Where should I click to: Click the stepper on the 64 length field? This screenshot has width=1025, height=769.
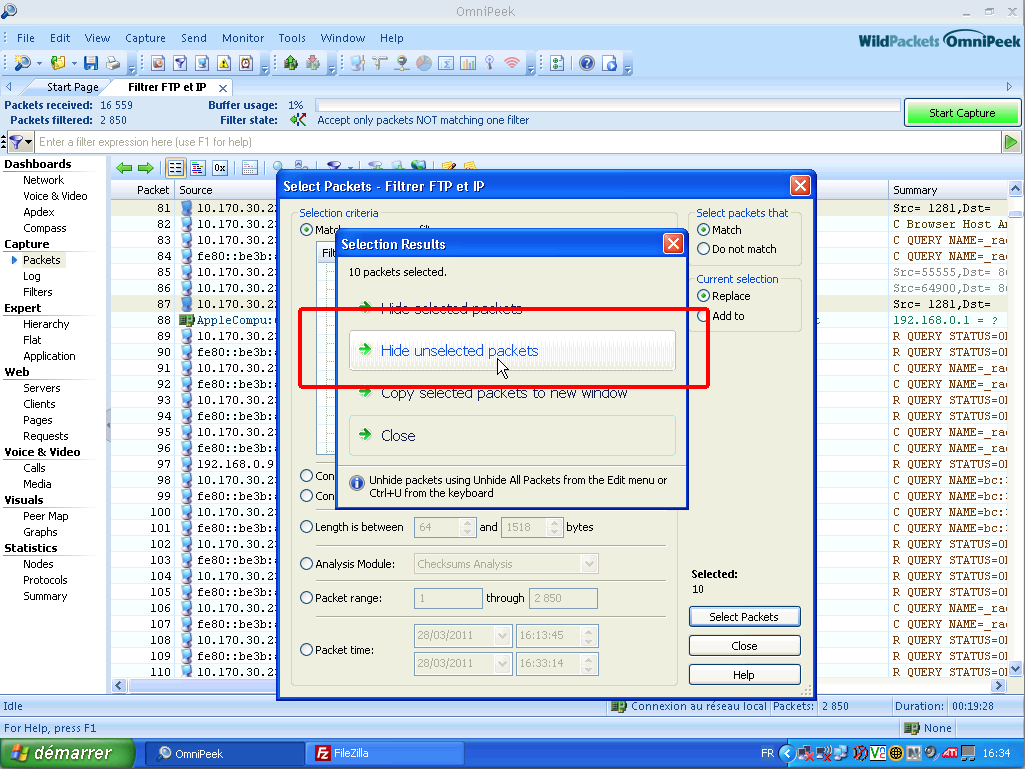[x=467, y=527]
